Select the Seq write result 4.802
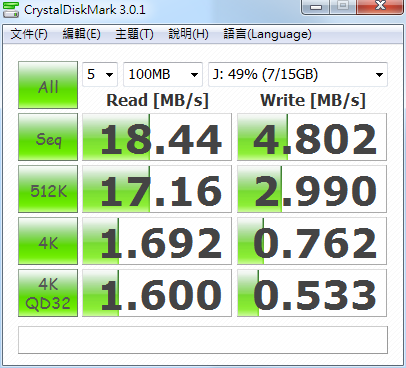 click(x=312, y=137)
